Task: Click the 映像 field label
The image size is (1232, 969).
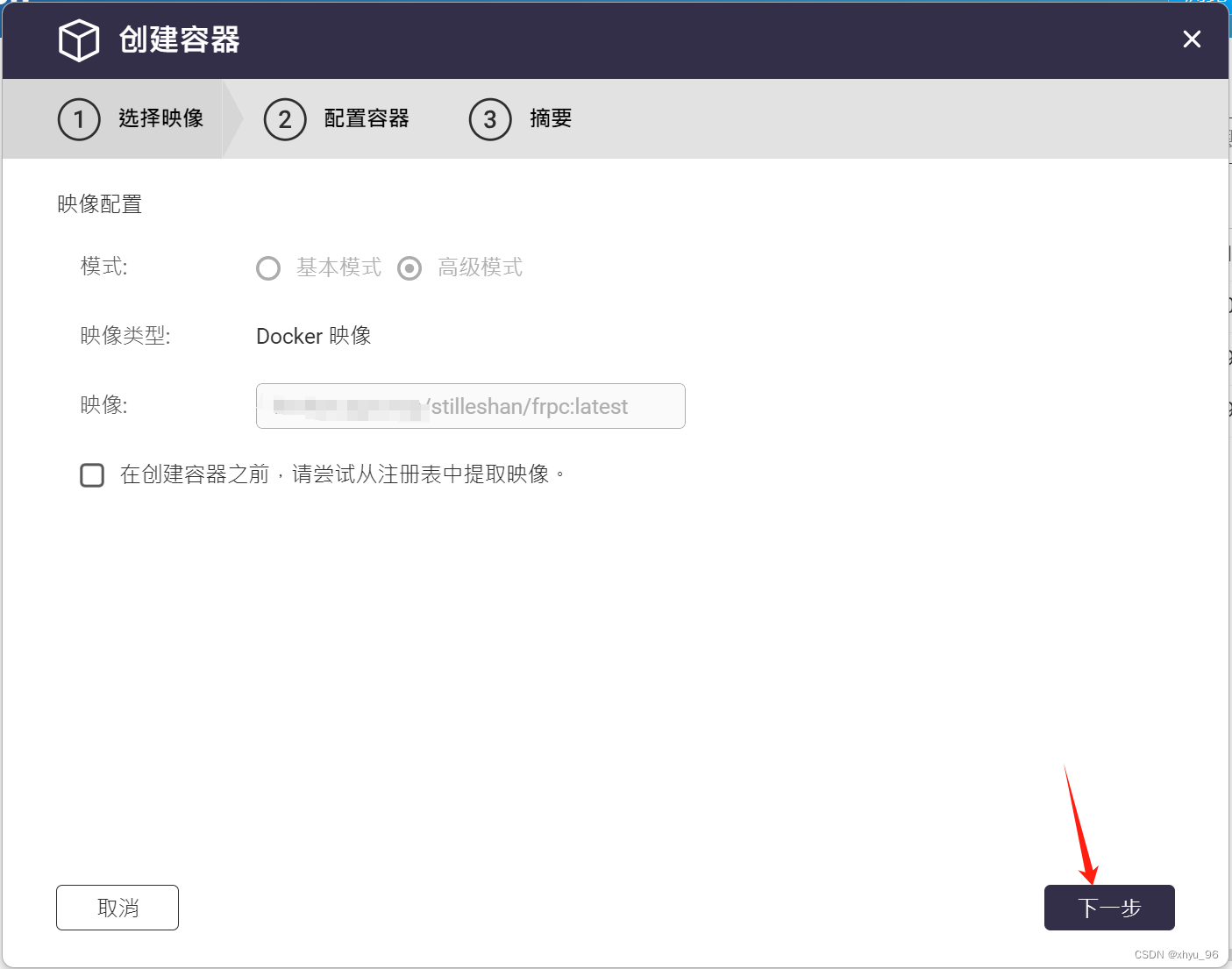Action: tap(103, 404)
